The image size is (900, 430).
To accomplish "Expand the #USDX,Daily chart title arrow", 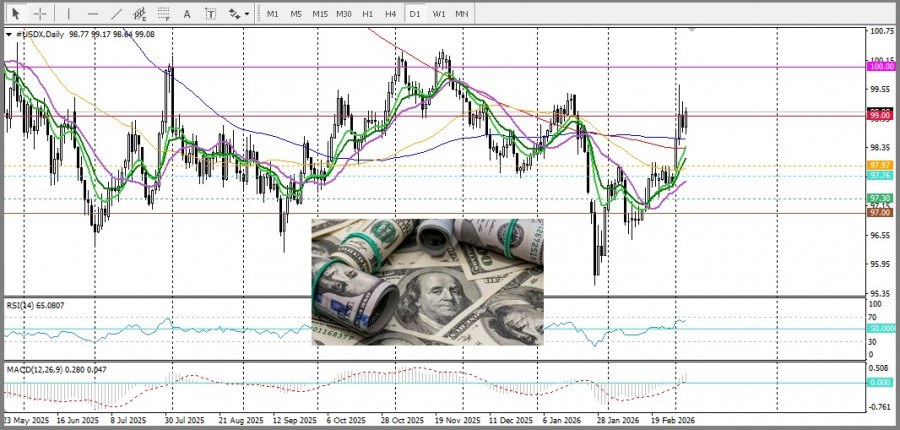I will tap(9, 34).
